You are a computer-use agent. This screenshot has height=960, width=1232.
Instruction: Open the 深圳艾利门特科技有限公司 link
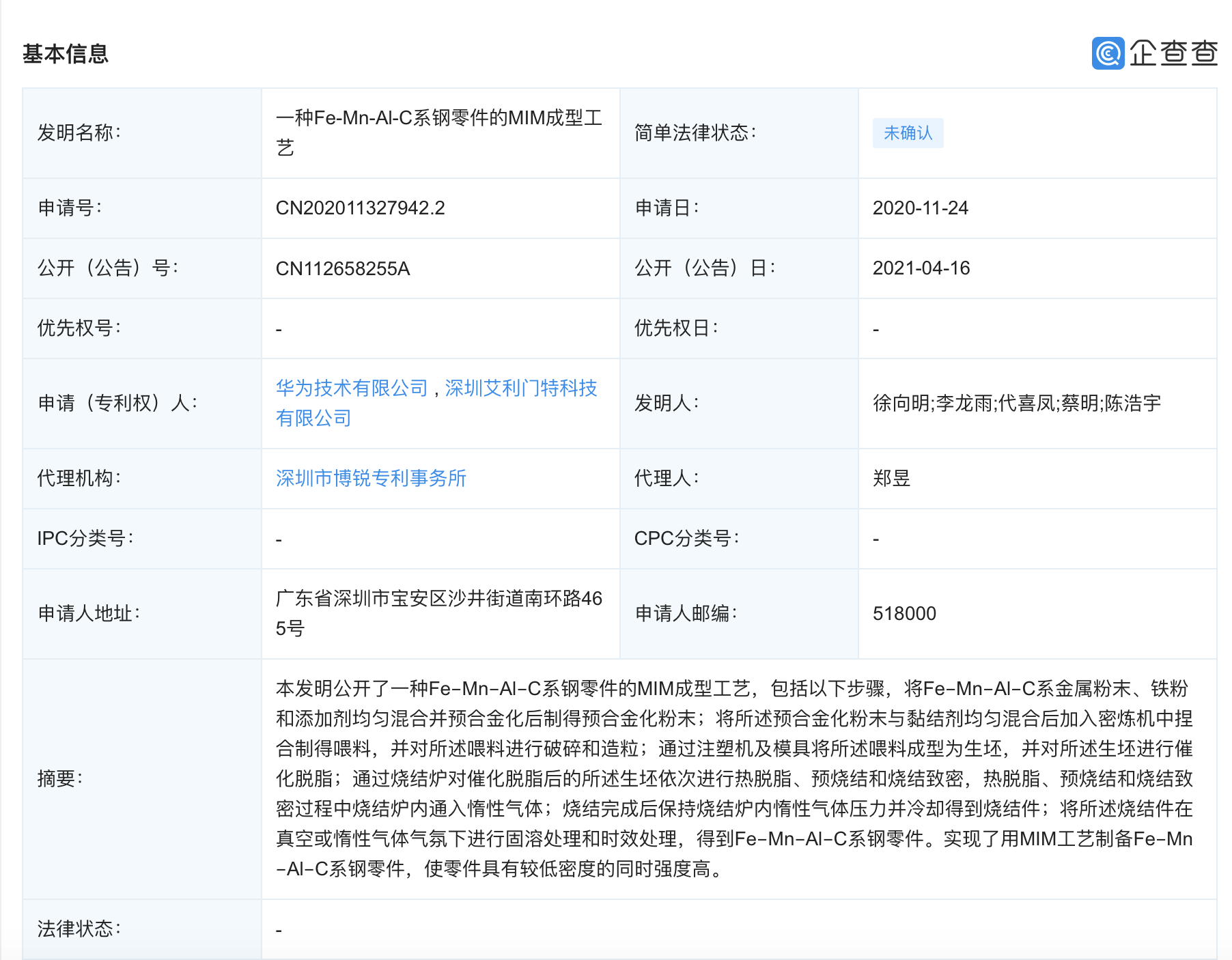[x=436, y=403]
